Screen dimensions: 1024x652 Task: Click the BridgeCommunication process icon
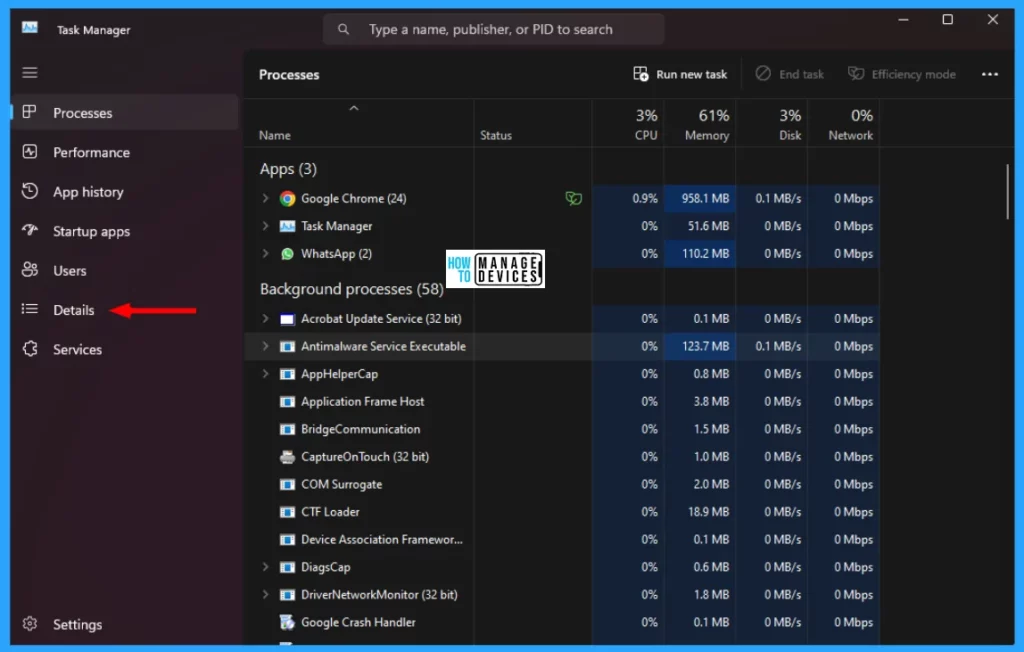coord(287,429)
